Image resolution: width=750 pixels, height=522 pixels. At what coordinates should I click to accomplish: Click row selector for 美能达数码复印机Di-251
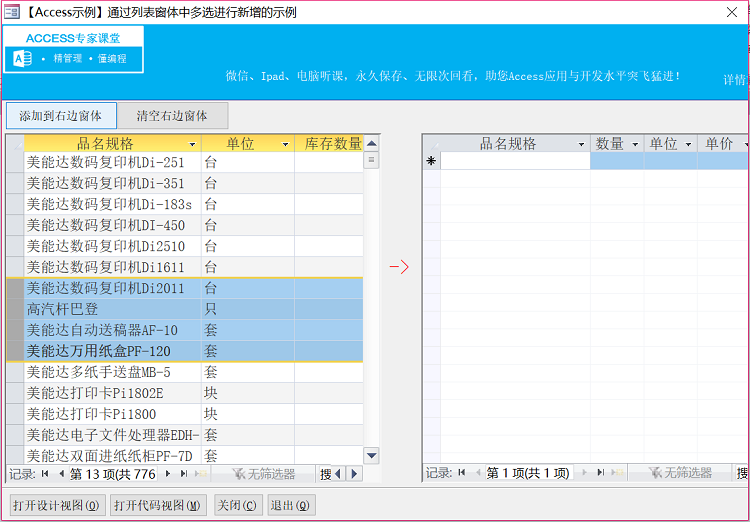click(x=15, y=162)
